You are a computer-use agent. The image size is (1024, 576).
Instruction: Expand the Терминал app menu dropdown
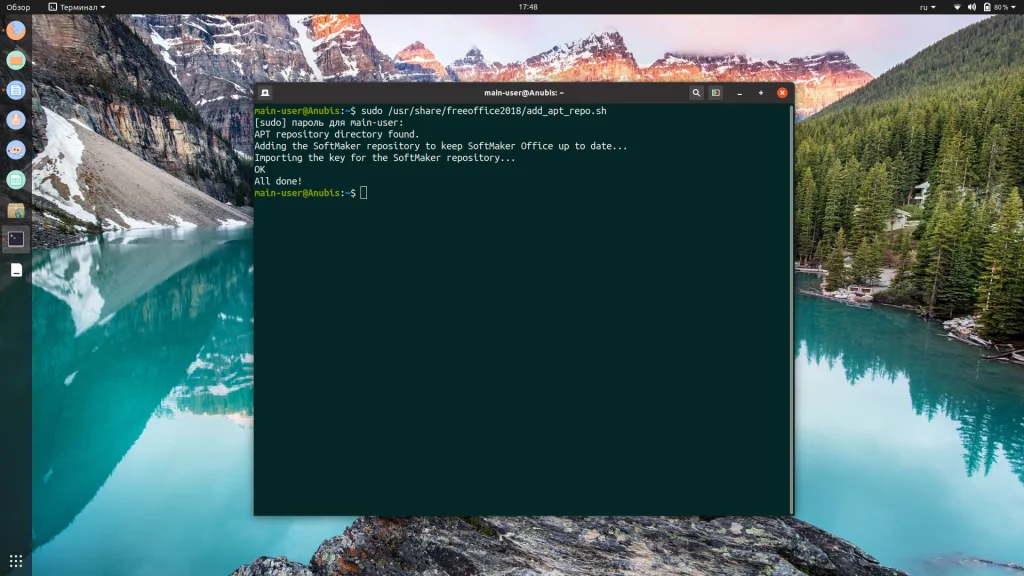point(77,7)
